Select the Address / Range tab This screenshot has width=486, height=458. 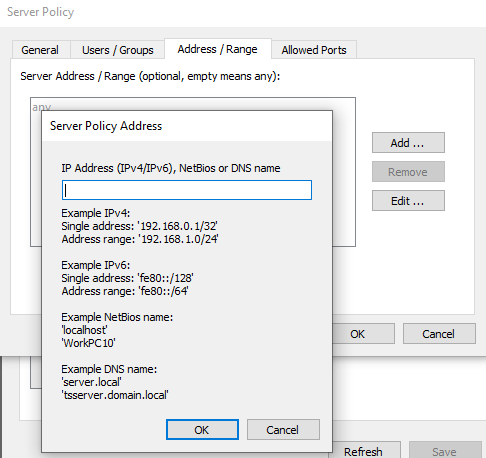click(218, 49)
